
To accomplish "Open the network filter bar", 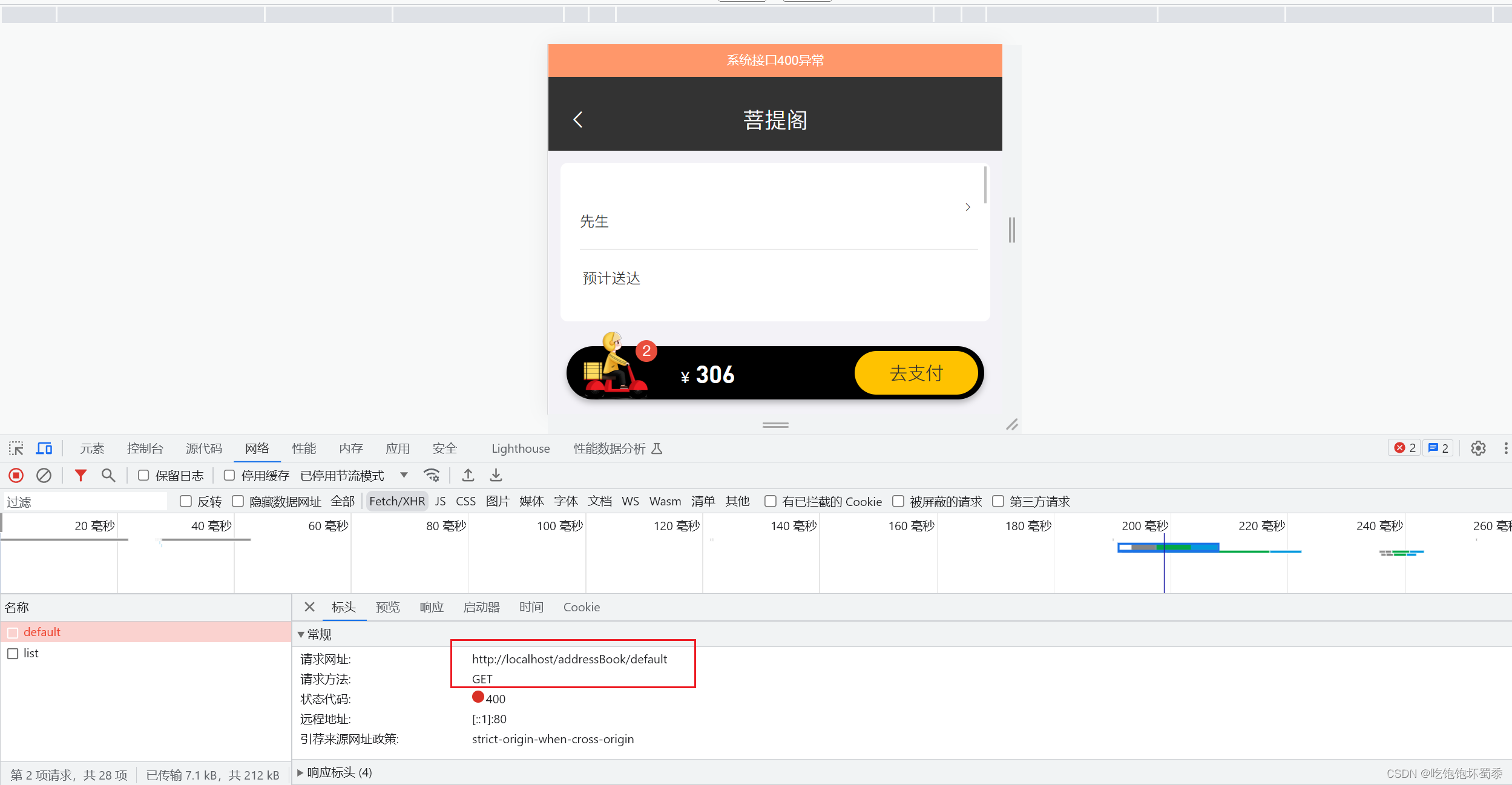I will 81,475.
